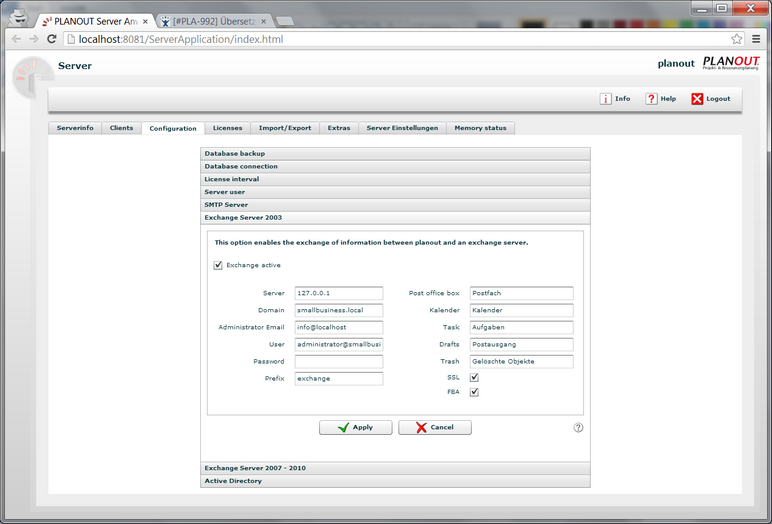The height and width of the screenshot is (524, 772).
Task: Uncheck the SSL checkbox
Action: pyautogui.click(x=474, y=377)
